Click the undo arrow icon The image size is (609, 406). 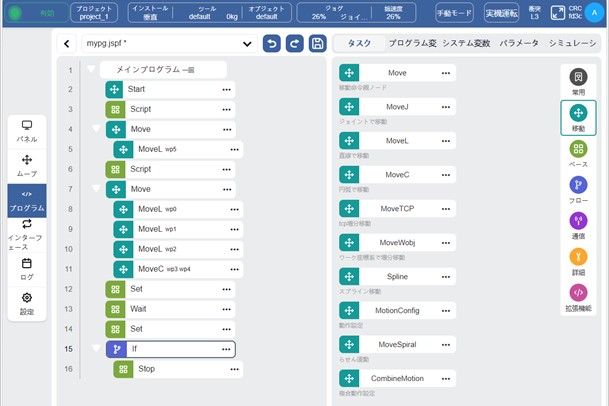click(x=272, y=44)
